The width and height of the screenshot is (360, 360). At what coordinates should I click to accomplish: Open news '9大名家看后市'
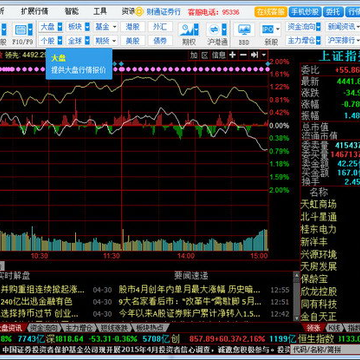coord(190,302)
